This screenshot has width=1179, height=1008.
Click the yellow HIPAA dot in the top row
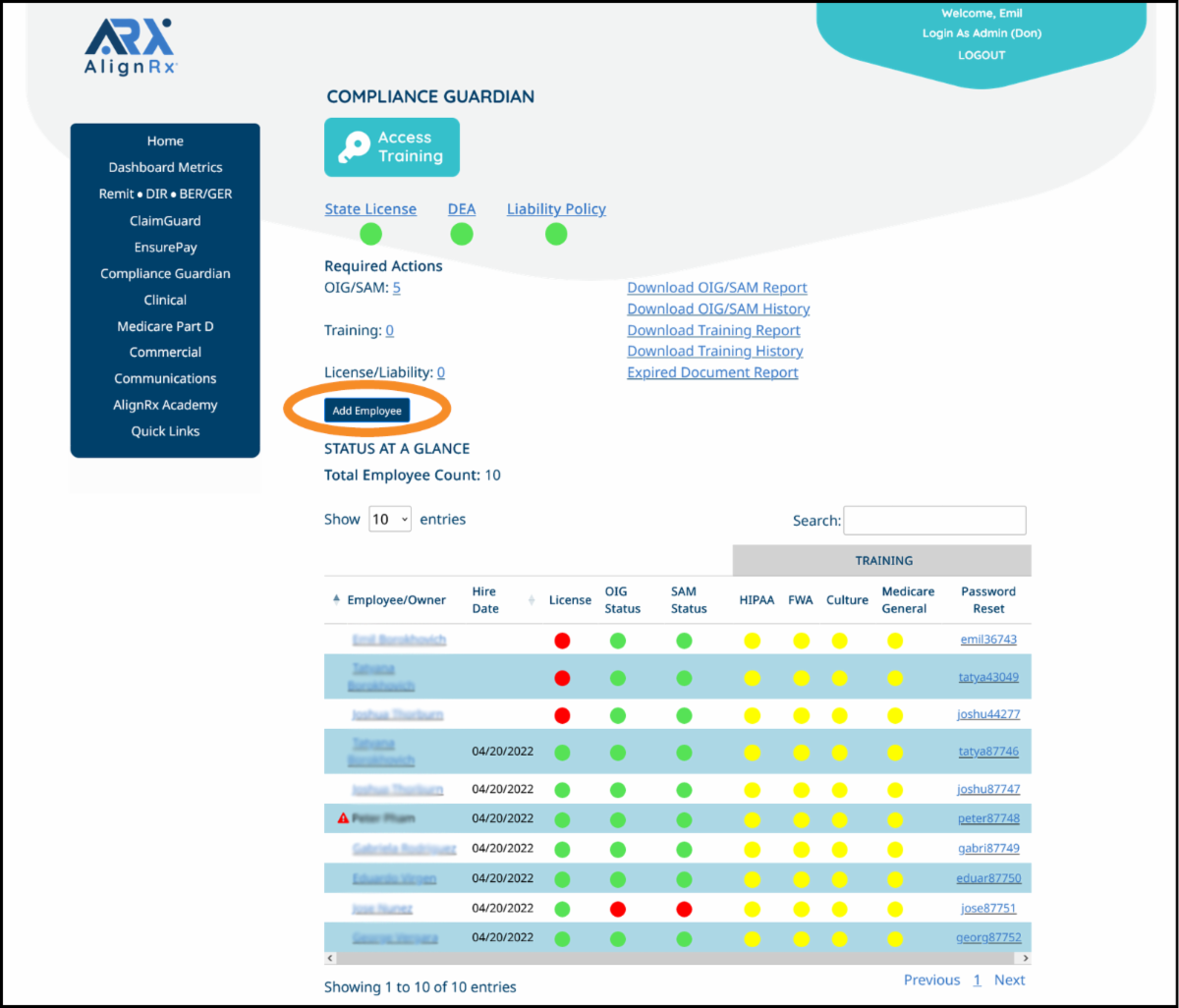pyautogui.click(x=752, y=640)
